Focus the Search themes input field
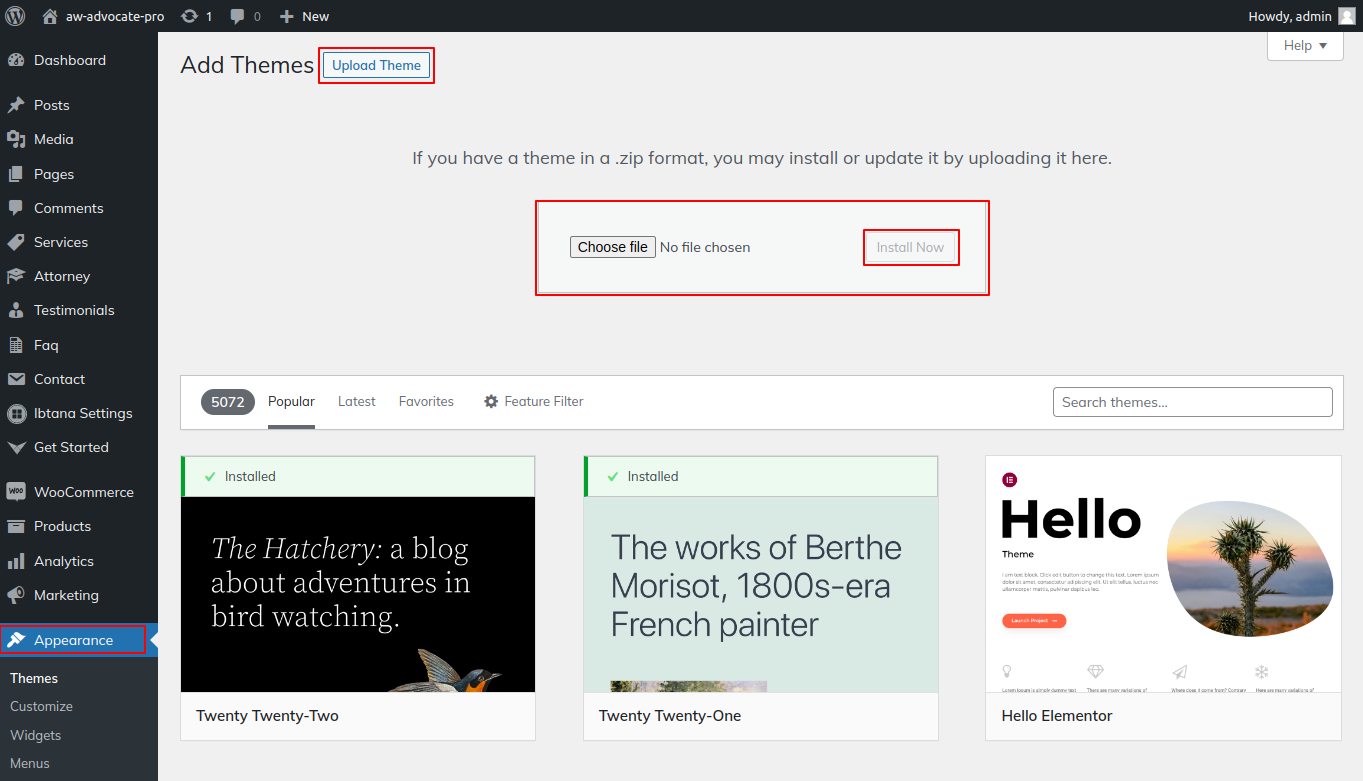 click(1192, 402)
